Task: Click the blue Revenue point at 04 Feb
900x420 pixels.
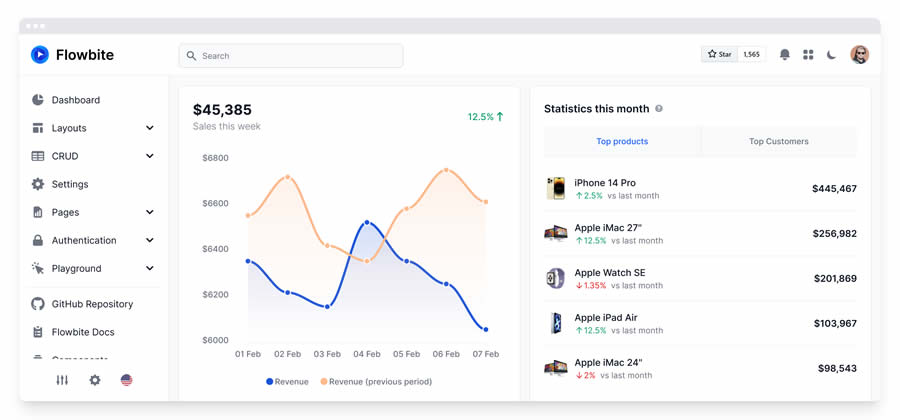Action: coord(367,222)
